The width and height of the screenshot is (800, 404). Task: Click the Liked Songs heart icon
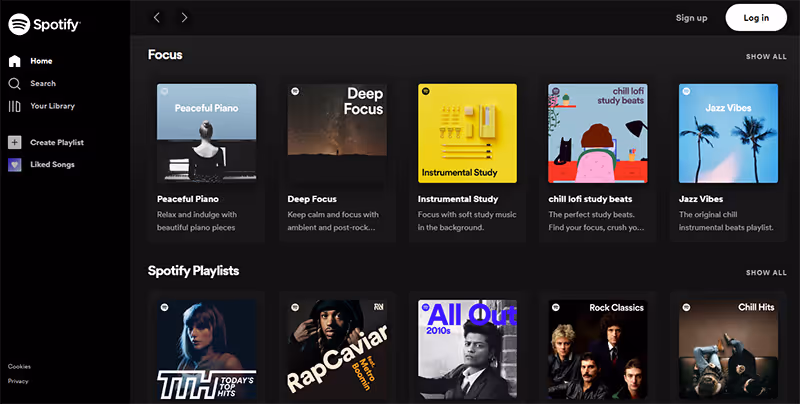click(x=14, y=165)
